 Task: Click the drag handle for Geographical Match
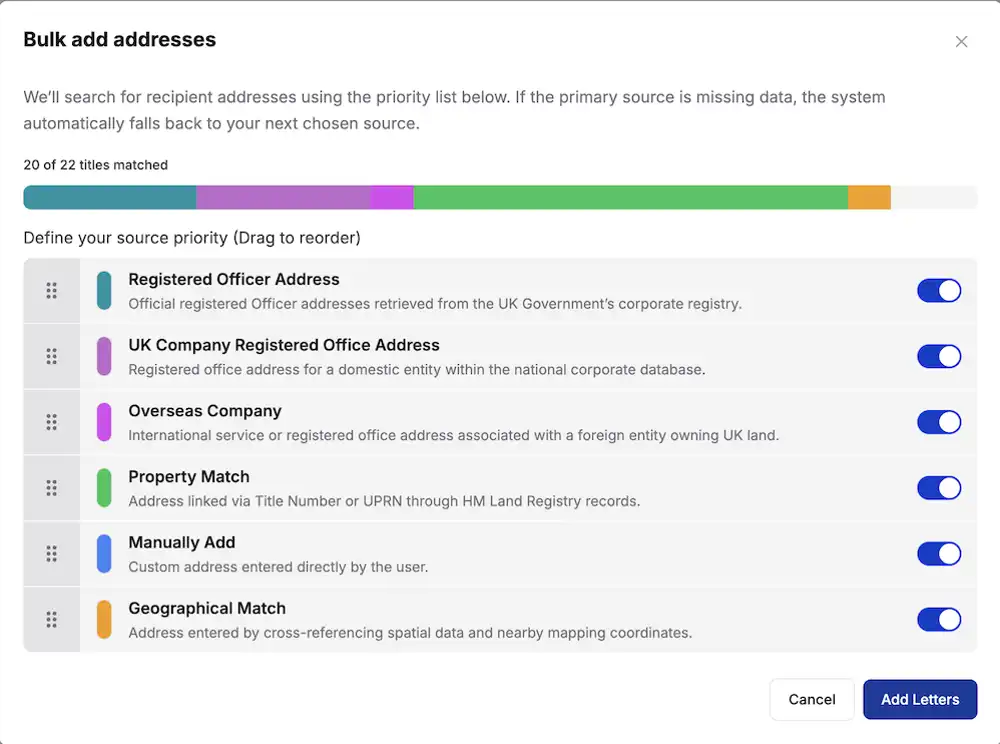click(x=52, y=619)
